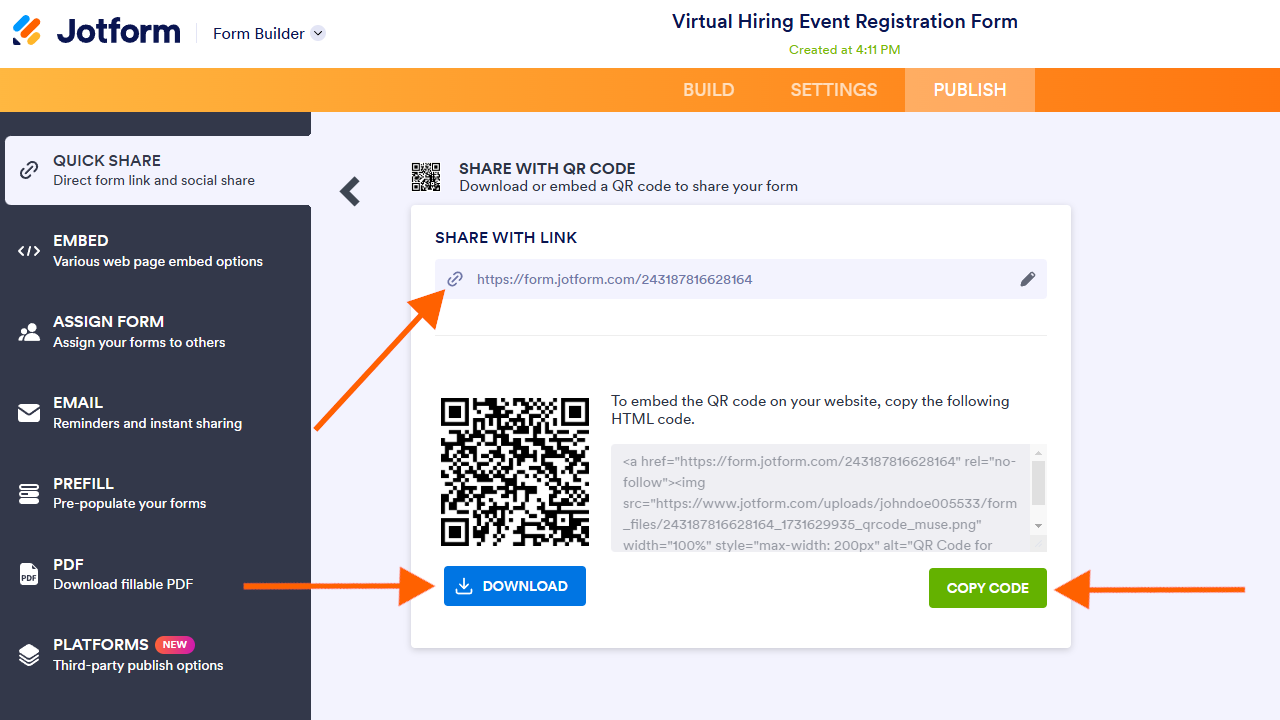Click the Embed code brackets icon

[x=29, y=251]
